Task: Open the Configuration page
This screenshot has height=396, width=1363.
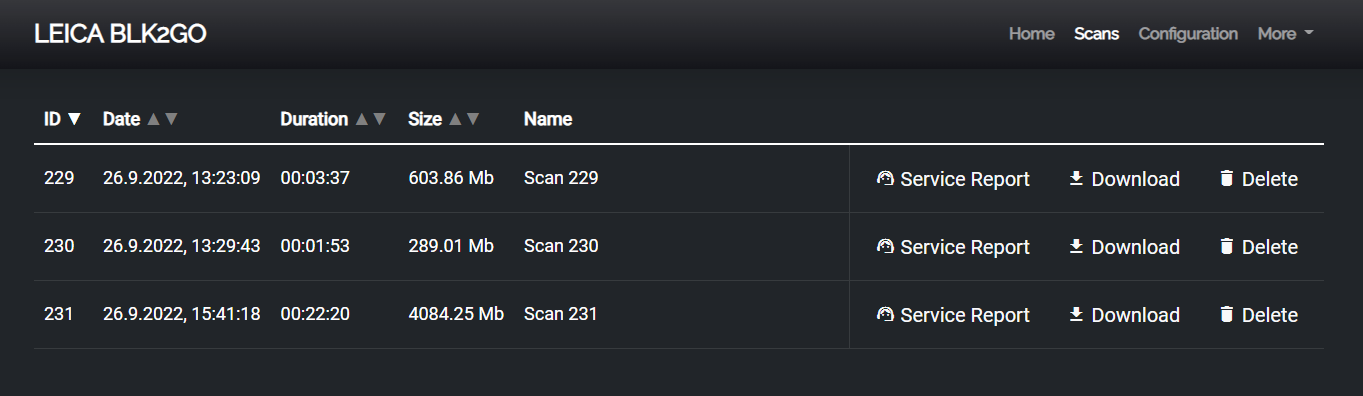Action: click(x=1188, y=34)
